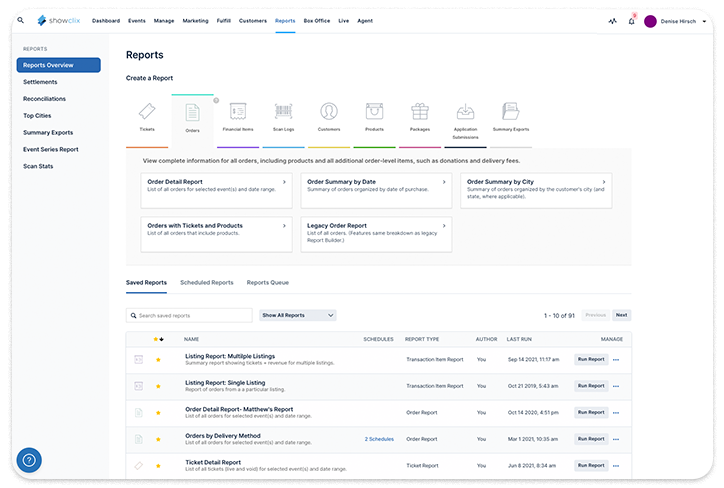Image resolution: width=724 pixels, height=488 pixels.
Task: Select the Packages gift icon
Action: [x=420, y=111]
